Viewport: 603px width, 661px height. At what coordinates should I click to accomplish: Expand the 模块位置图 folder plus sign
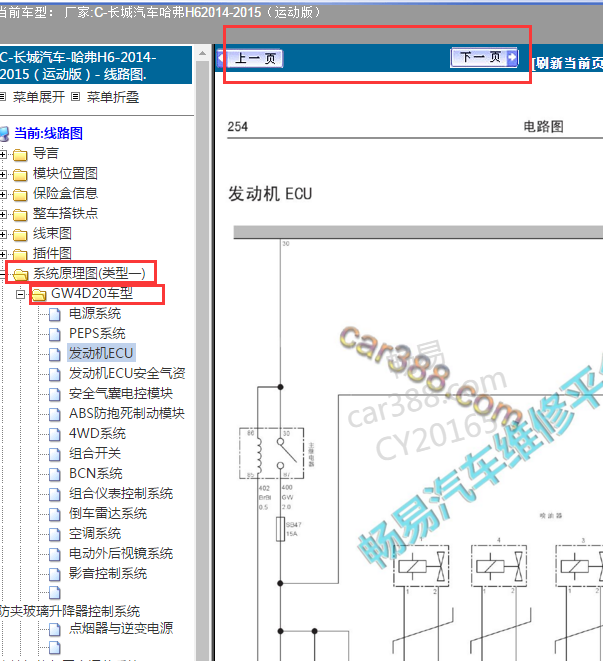tap(3, 174)
